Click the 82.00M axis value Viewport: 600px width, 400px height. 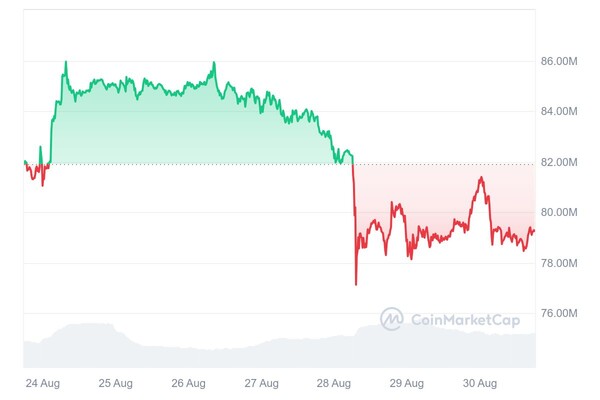[x=559, y=162]
